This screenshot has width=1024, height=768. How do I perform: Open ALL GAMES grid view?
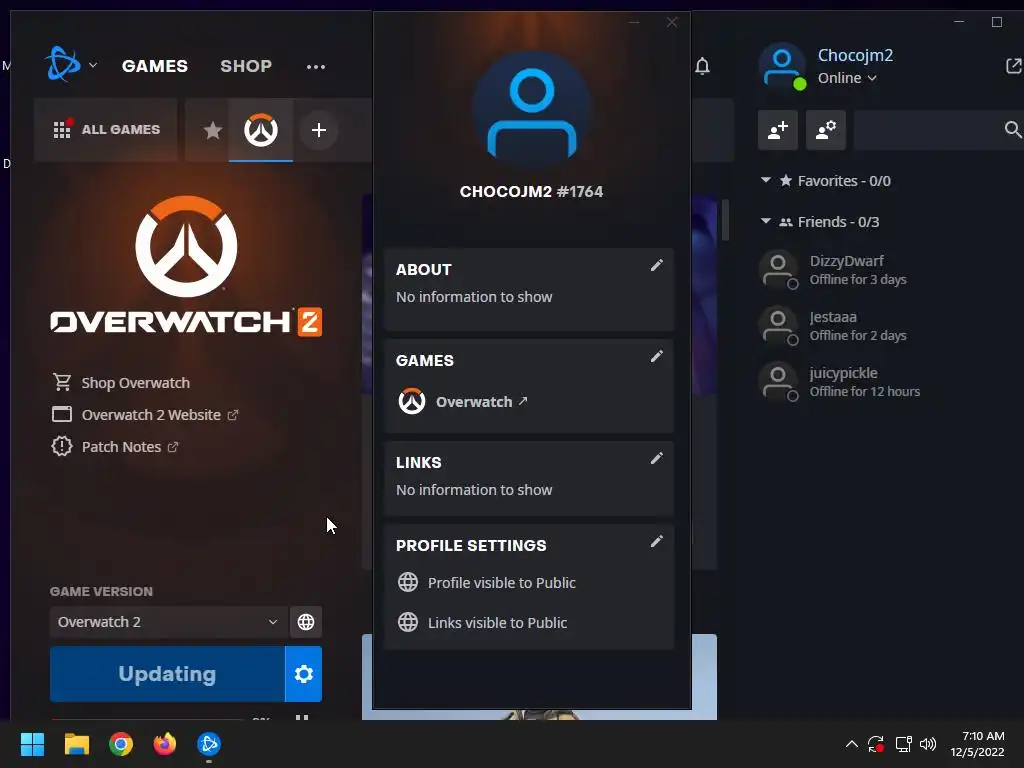106,129
